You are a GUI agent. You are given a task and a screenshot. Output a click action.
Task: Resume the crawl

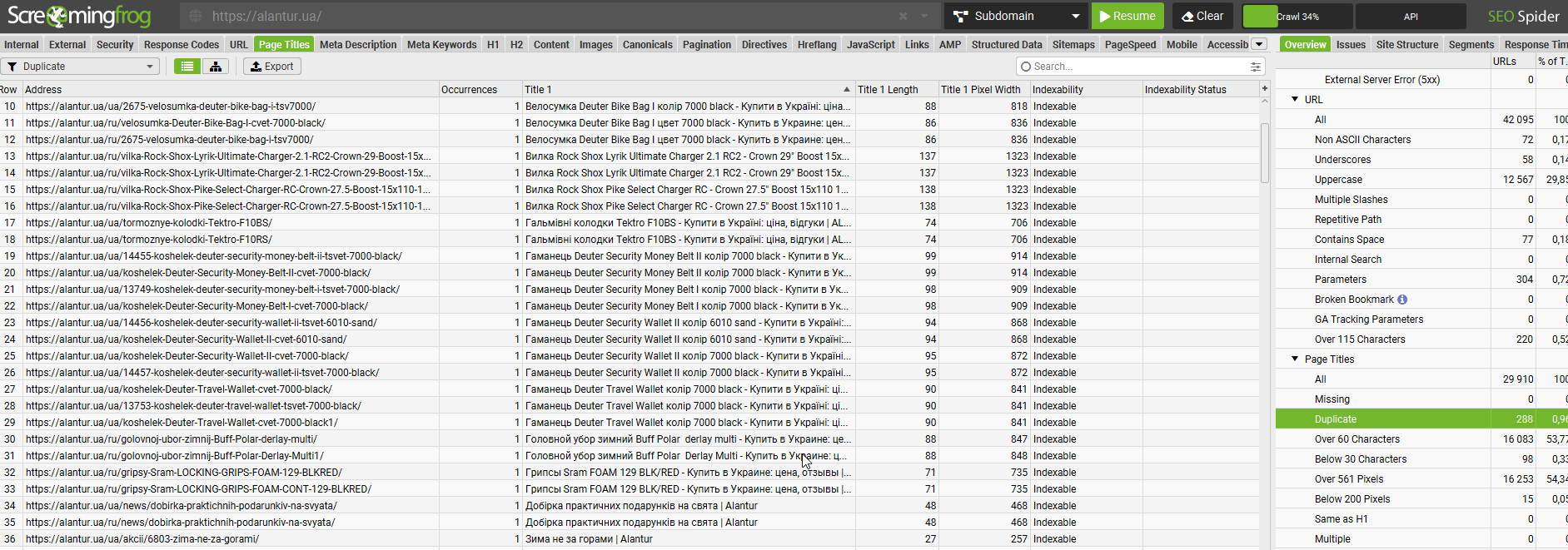1127,16
